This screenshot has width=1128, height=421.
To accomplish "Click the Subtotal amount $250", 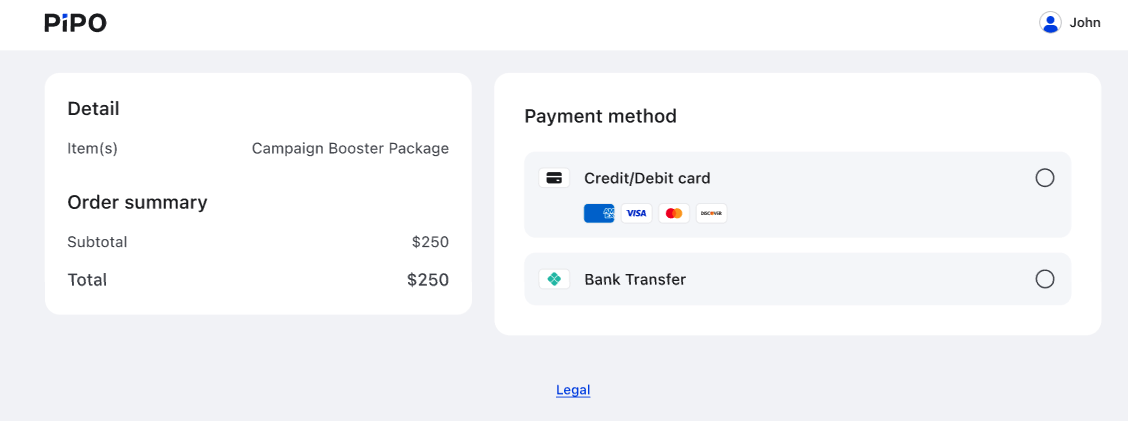I will click(x=430, y=242).
